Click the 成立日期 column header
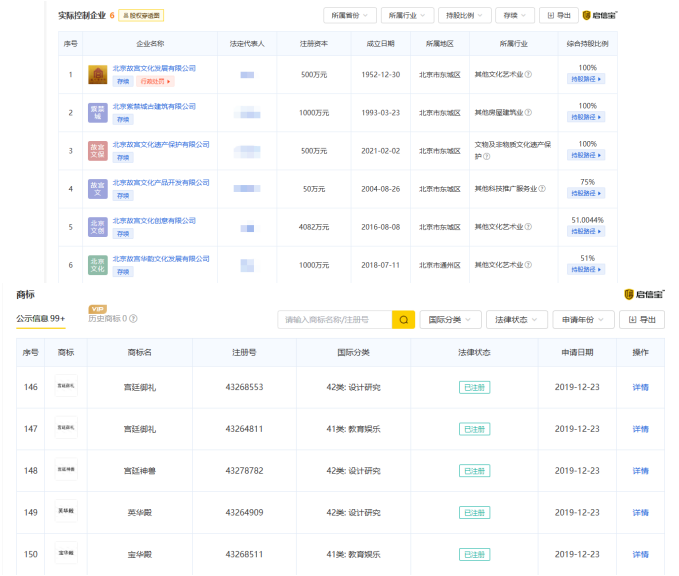The image size is (679, 576). pos(380,44)
